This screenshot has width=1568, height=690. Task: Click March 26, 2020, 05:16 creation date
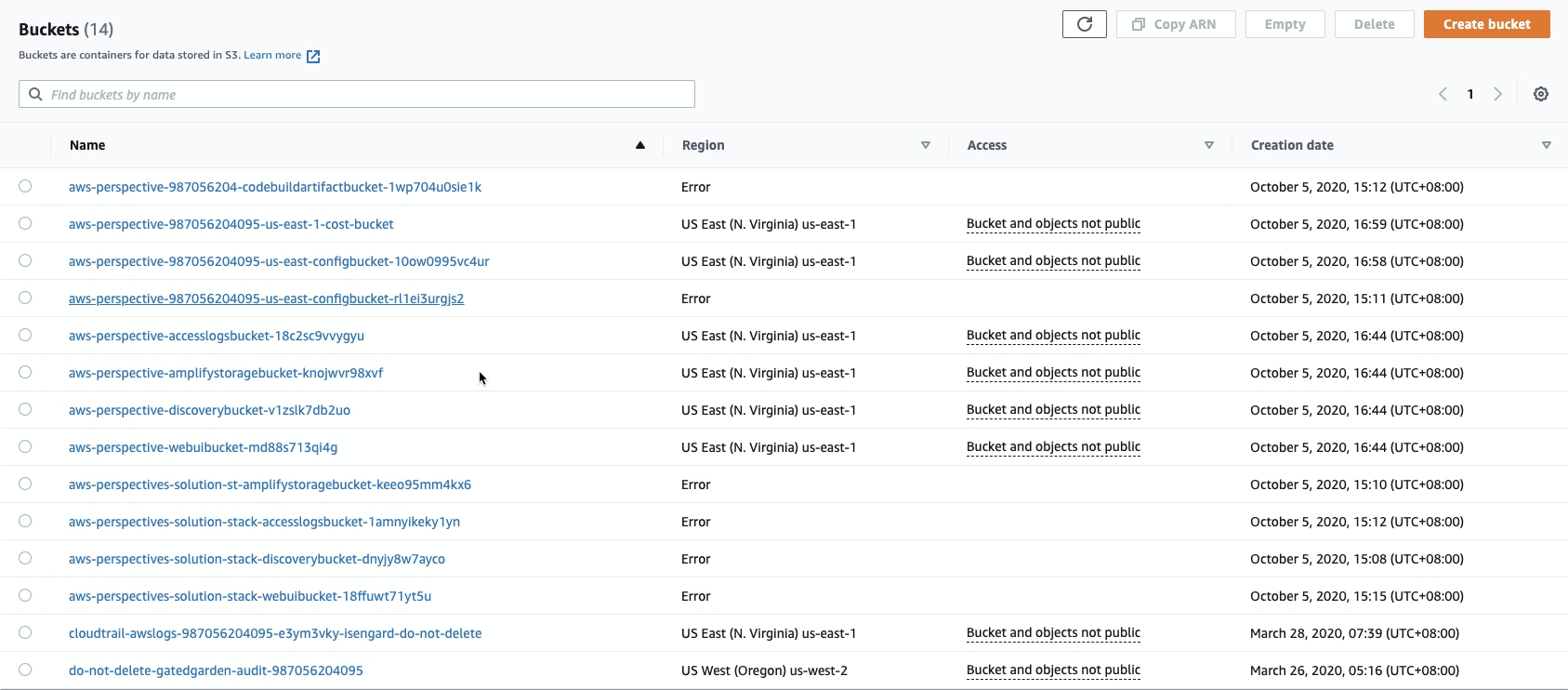point(1354,670)
